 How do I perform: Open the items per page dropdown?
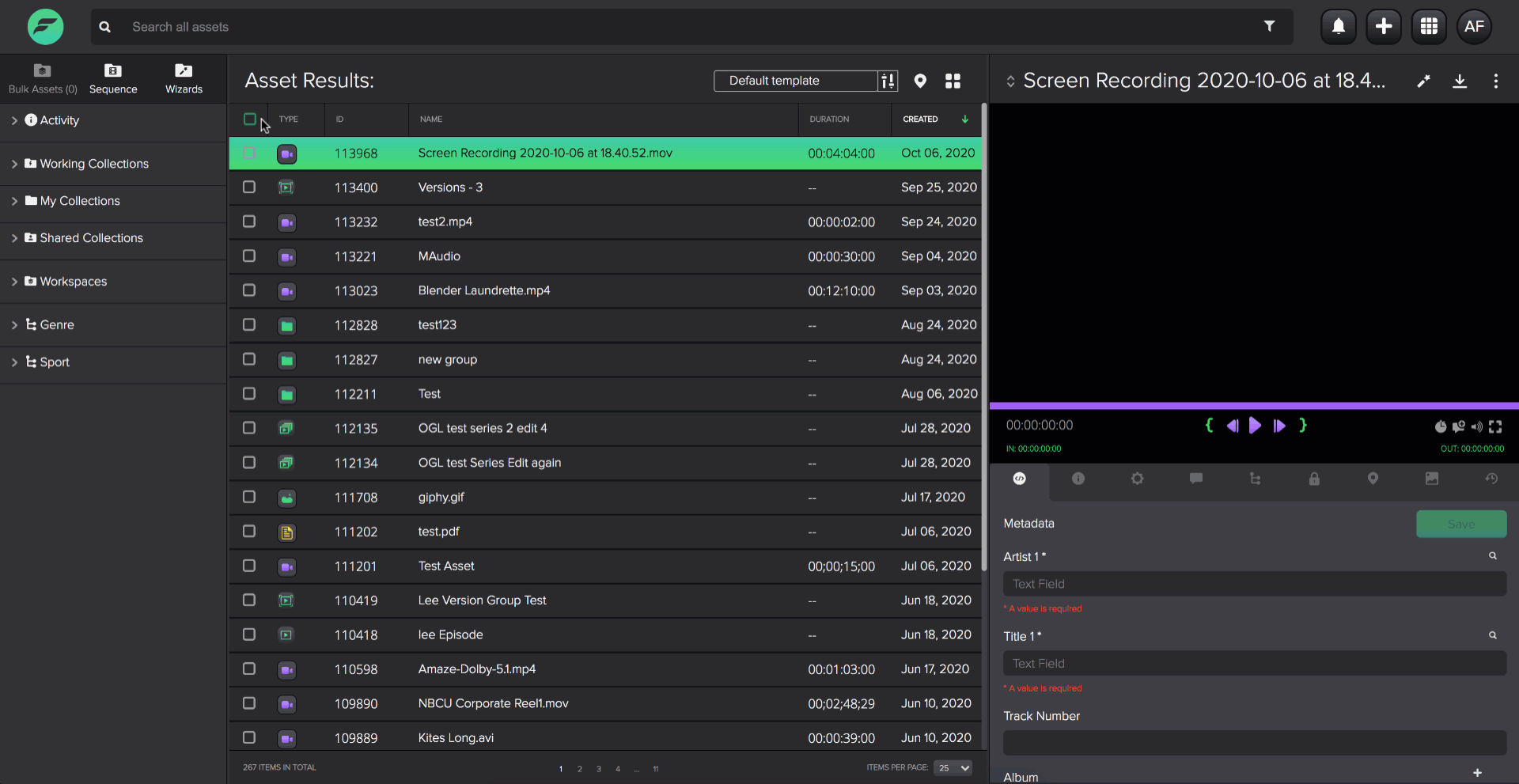click(953, 768)
